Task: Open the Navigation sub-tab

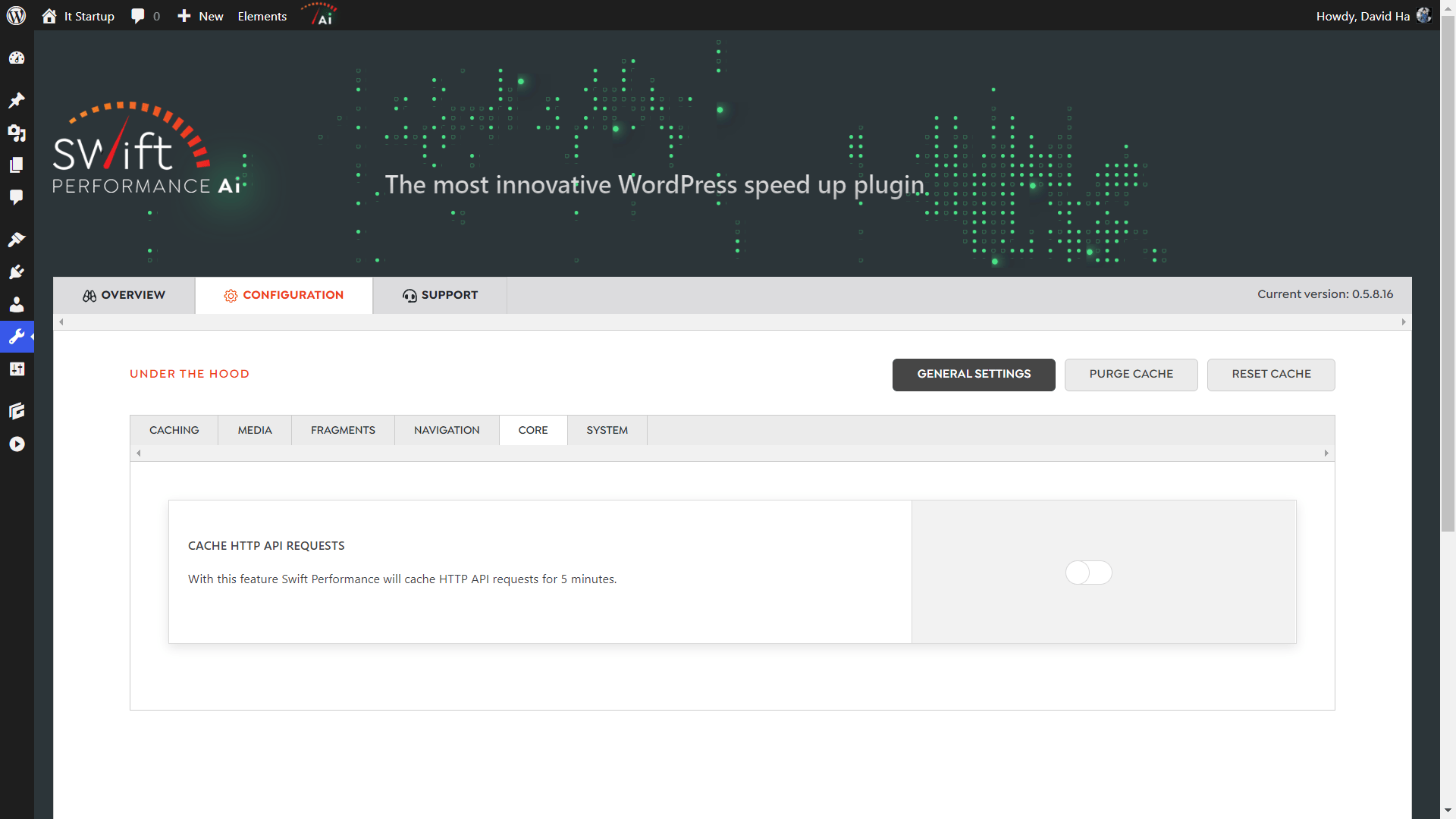Action: pyautogui.click(x=447, y=430)
